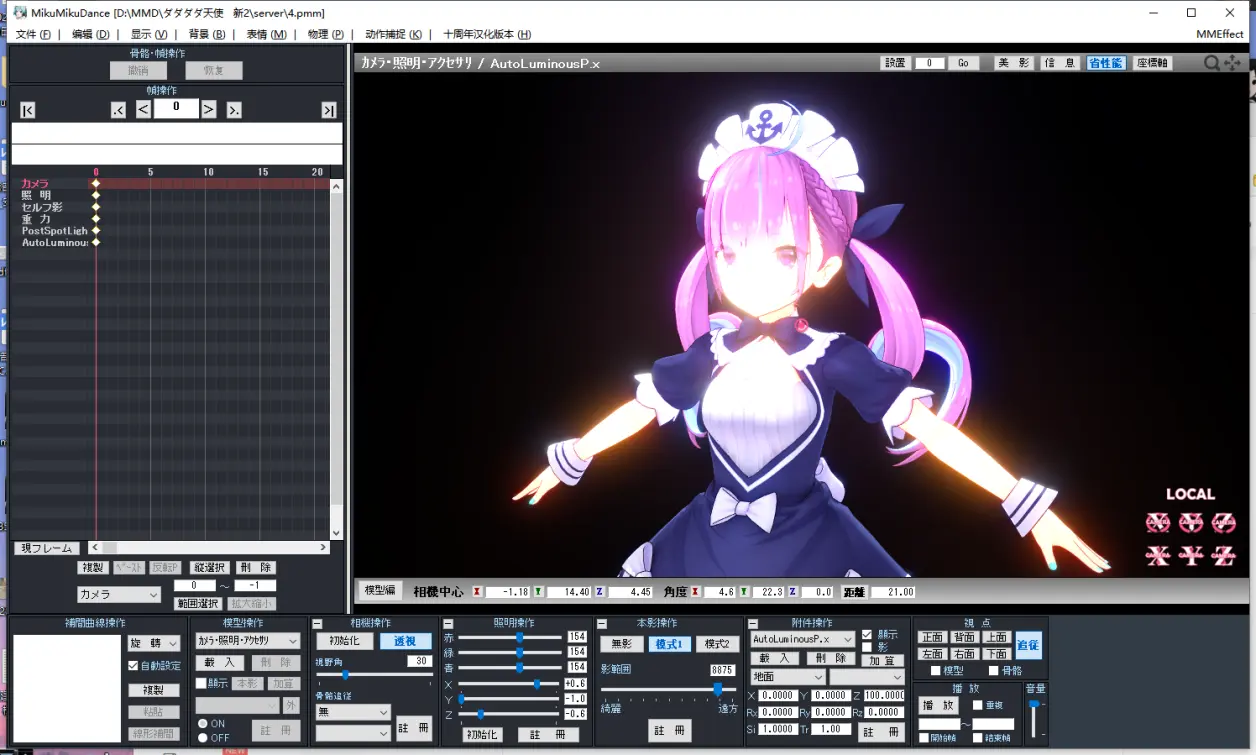Collapse the 相機操作 camera panel

pos(317,623)
